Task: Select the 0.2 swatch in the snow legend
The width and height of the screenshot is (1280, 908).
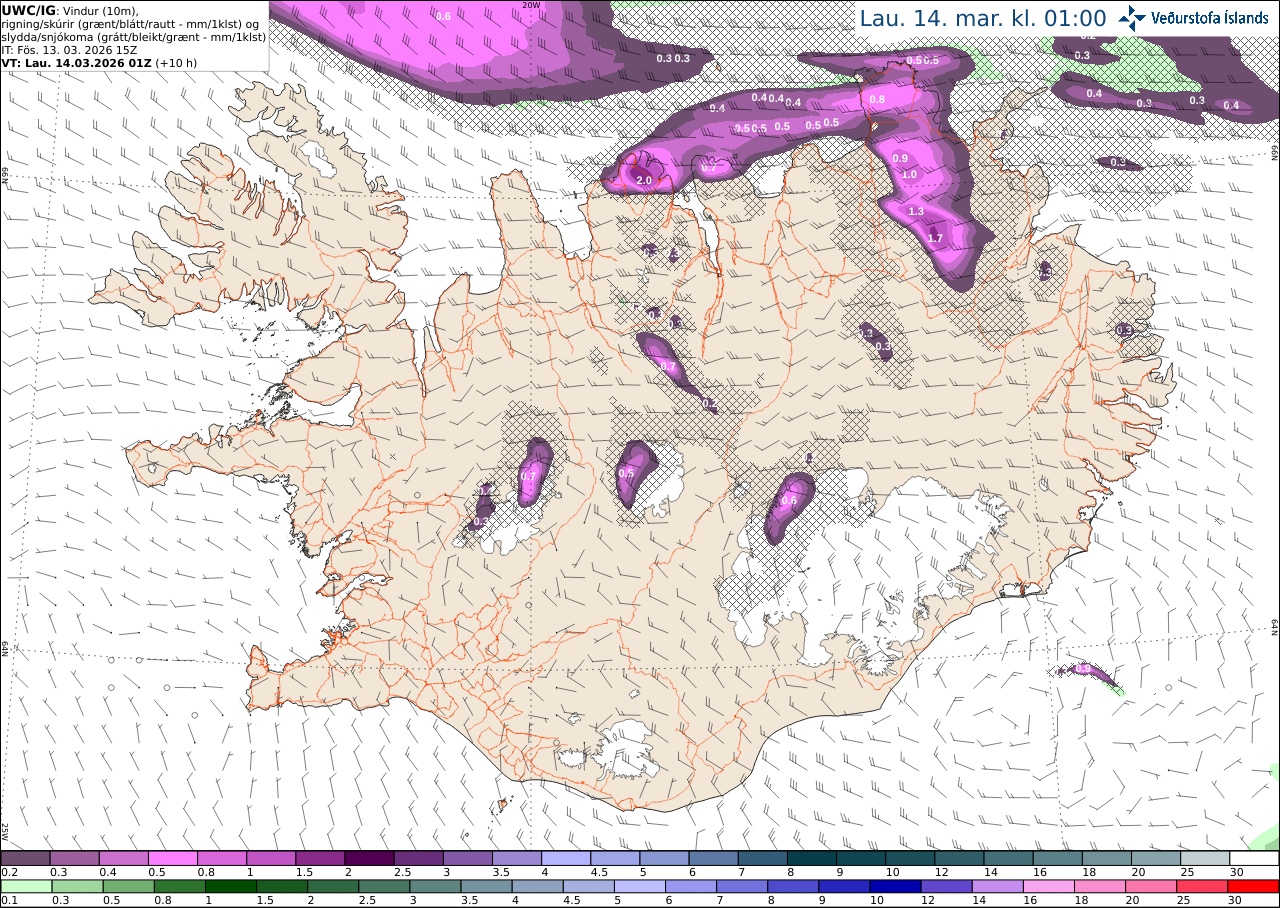Action: [x=25, y=858]
